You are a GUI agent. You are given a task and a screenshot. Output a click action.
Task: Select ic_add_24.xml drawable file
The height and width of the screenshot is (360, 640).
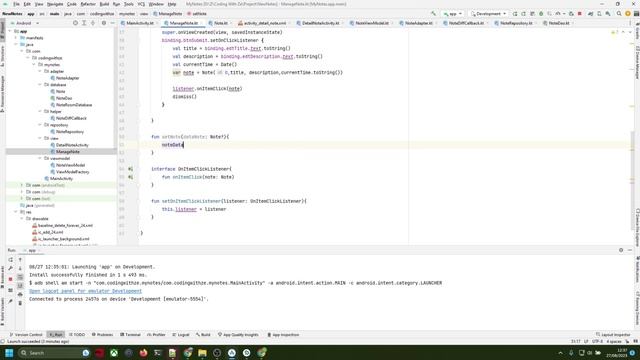[x=51, y=232]
